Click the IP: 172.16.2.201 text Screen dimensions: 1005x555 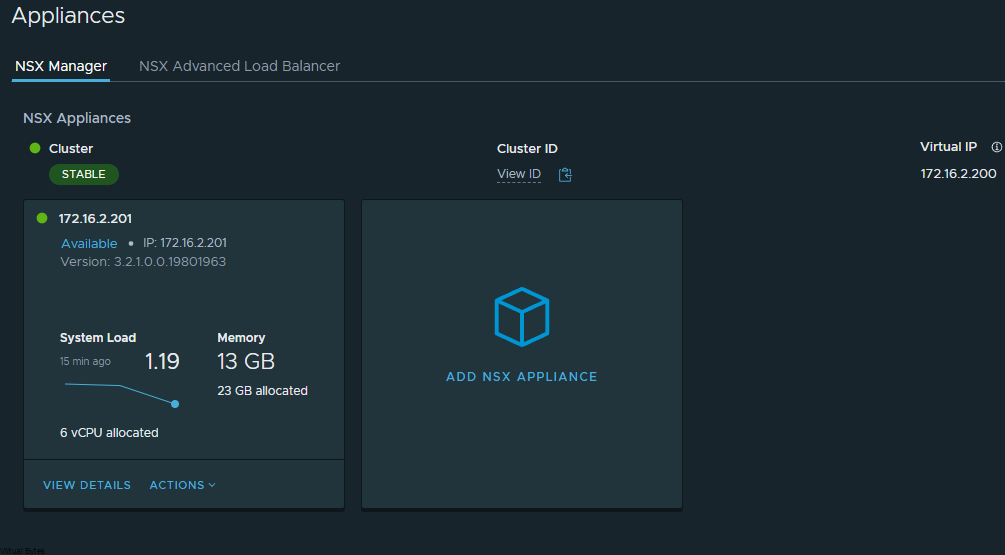[185, 243]
